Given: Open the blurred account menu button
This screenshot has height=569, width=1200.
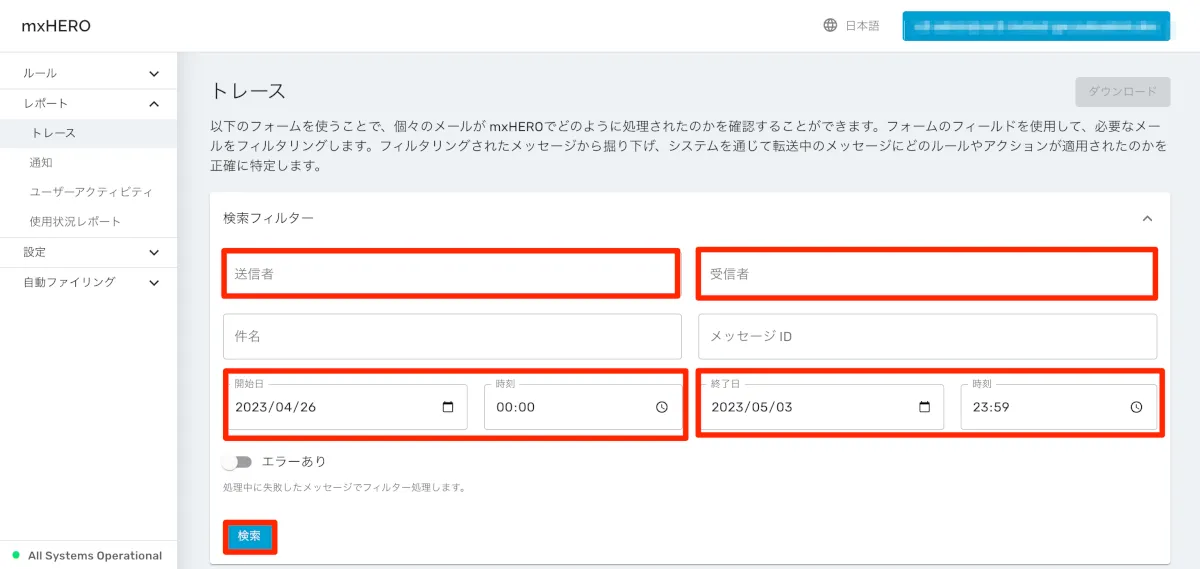Looking at the screenshot, I should pyautogui.click(x=1036, y=26).
